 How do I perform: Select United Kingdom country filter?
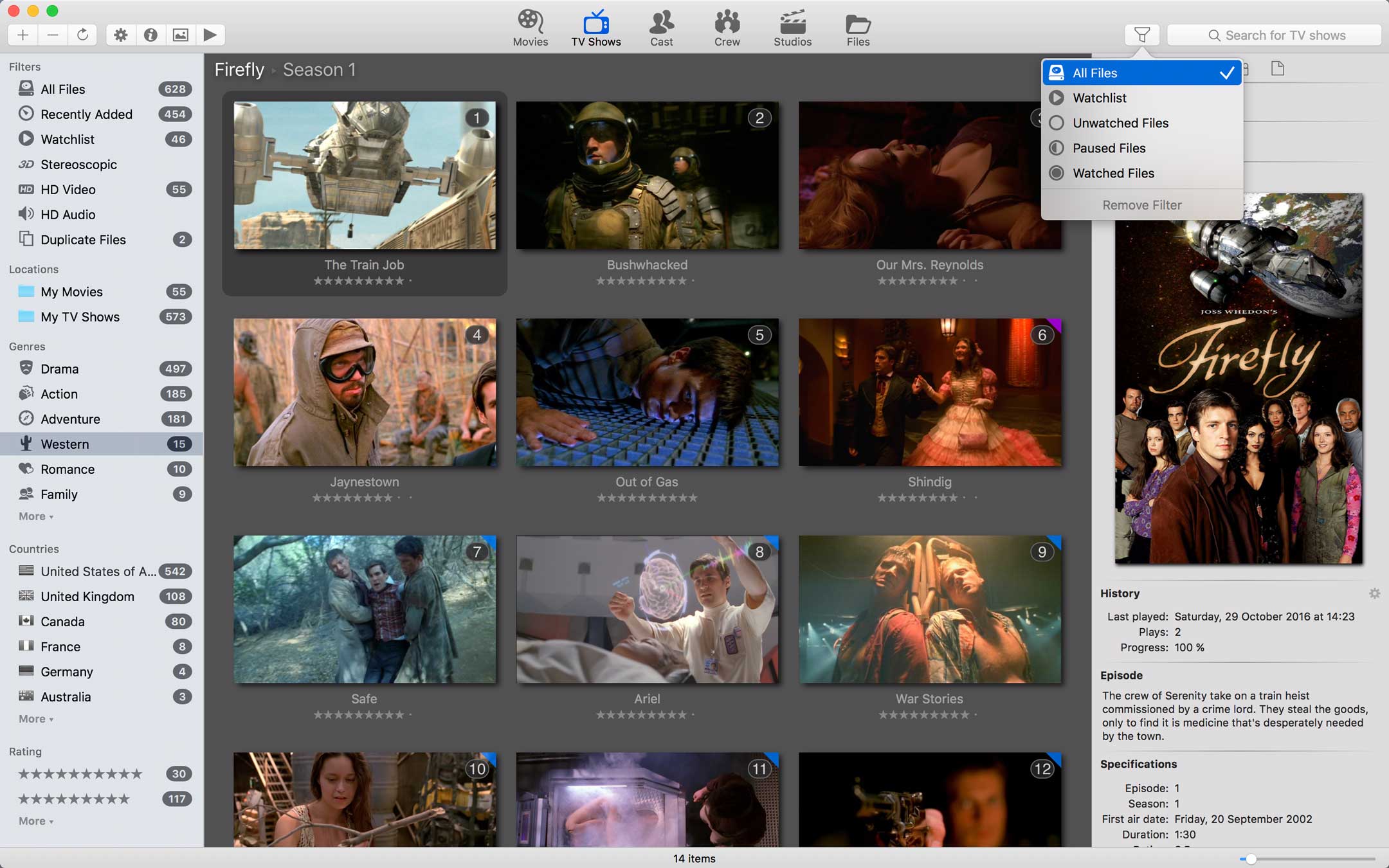102,597
